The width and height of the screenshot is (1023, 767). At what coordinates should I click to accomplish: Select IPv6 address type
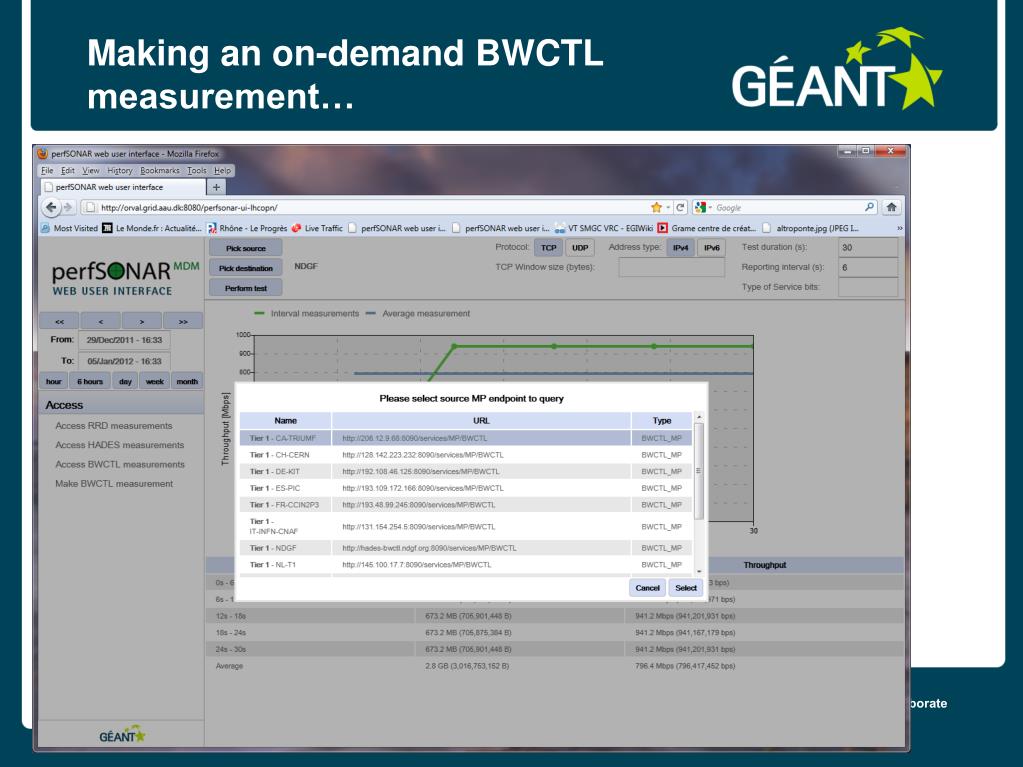point(712,248)
